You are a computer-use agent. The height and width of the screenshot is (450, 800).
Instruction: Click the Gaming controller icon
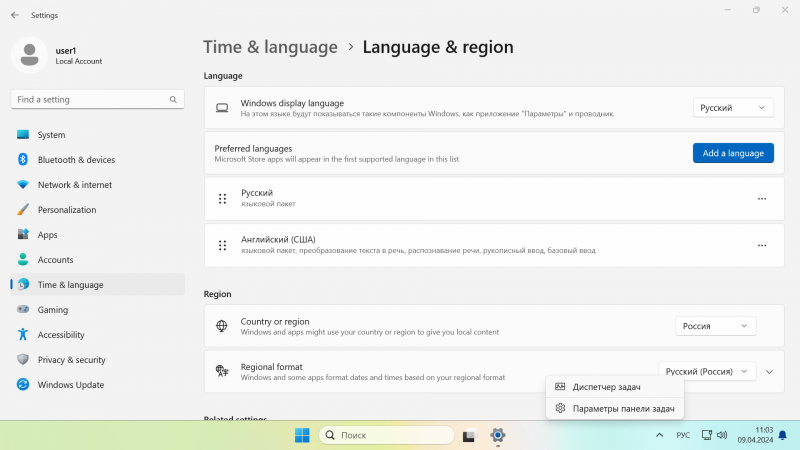[23, 309]
